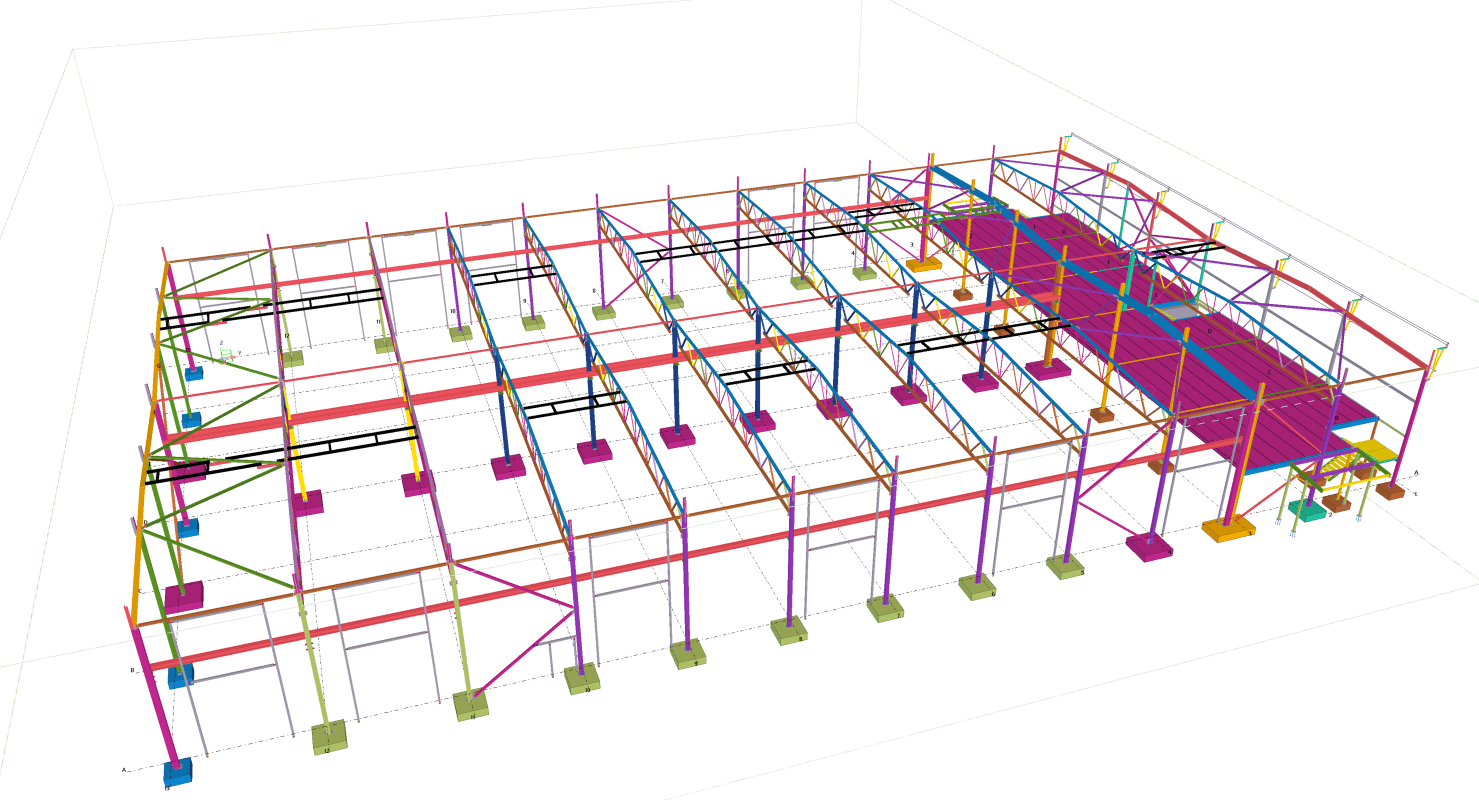The height and width of the screenshot is (800, 1479).
Task: Select the front-row magenta footing labeled 4
Action: pyautogui.click(x=1149, y=546)
